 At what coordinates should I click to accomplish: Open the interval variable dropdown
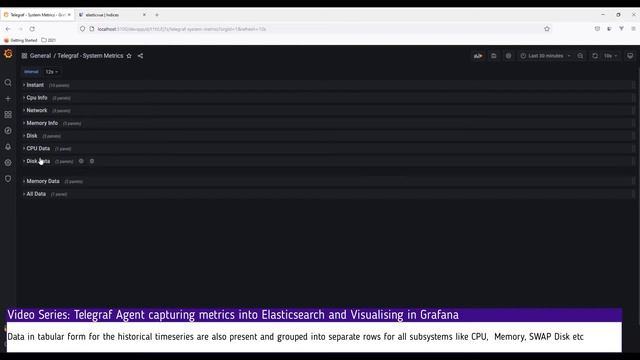tap(51, 72)
